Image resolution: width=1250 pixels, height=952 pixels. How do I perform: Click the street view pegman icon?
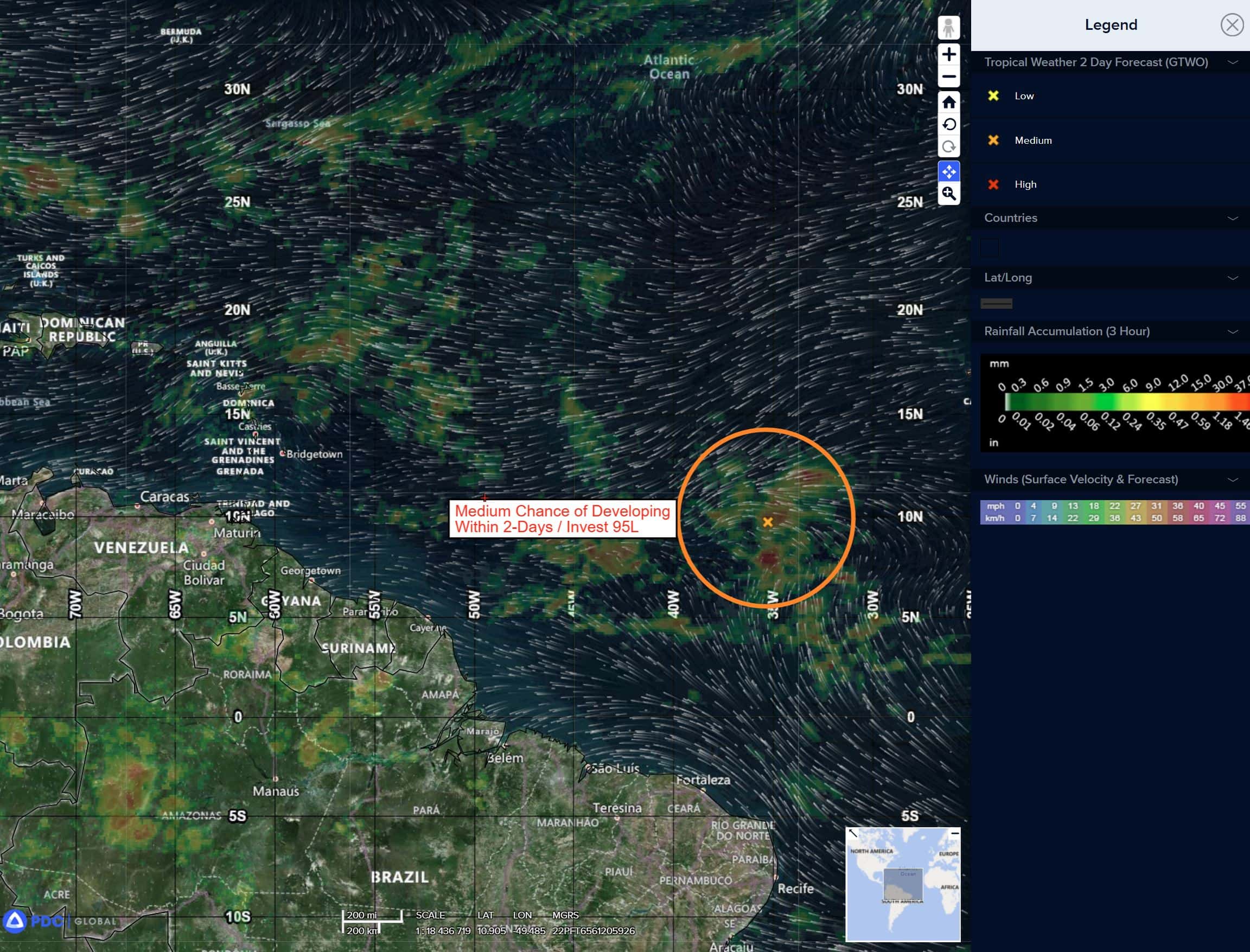click(x=948, y=28)
